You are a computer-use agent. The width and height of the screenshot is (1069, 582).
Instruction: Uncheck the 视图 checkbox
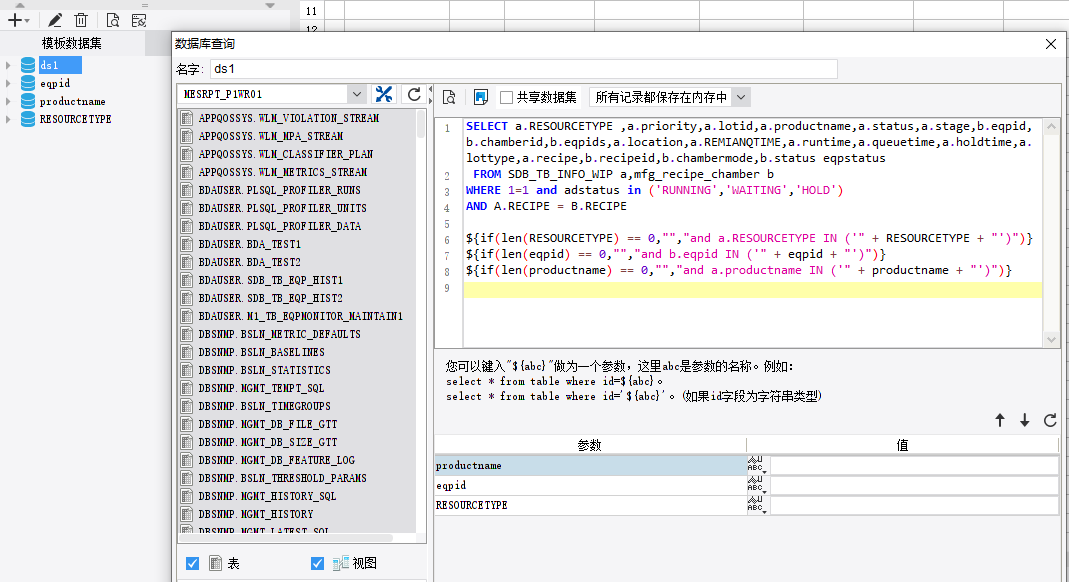coord(317,564)
